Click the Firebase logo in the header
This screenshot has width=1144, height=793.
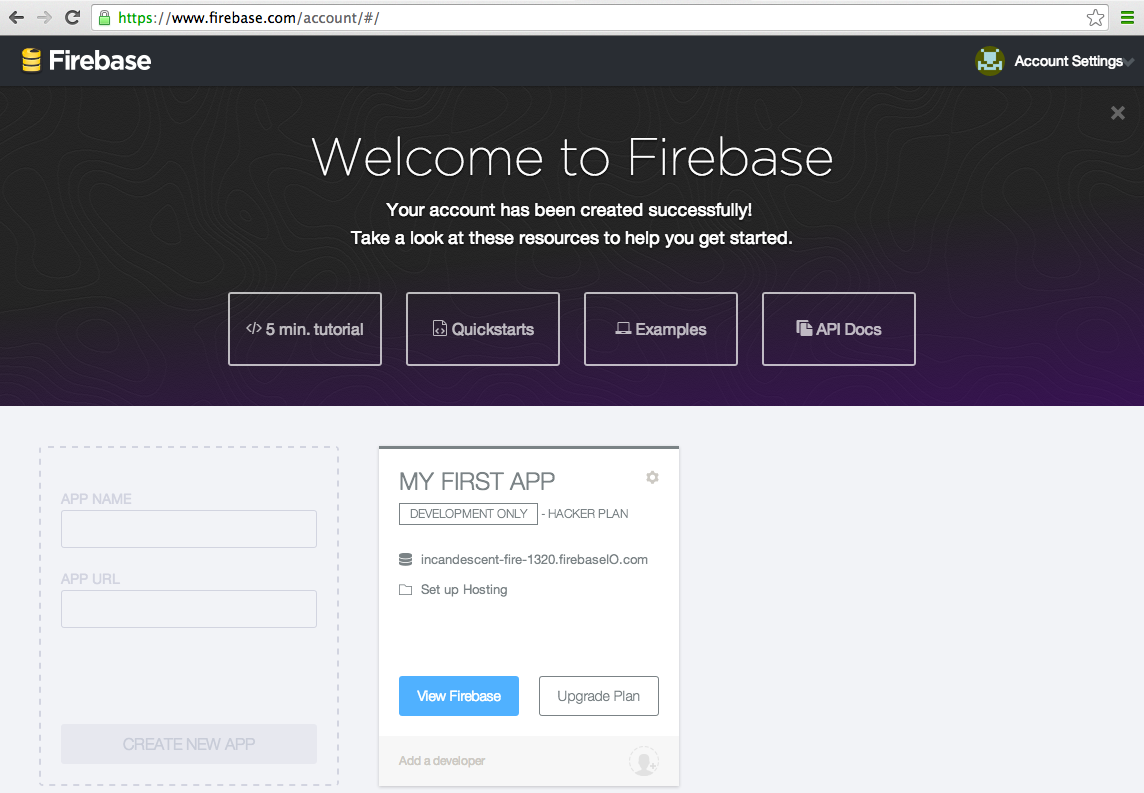coord(86,60)
